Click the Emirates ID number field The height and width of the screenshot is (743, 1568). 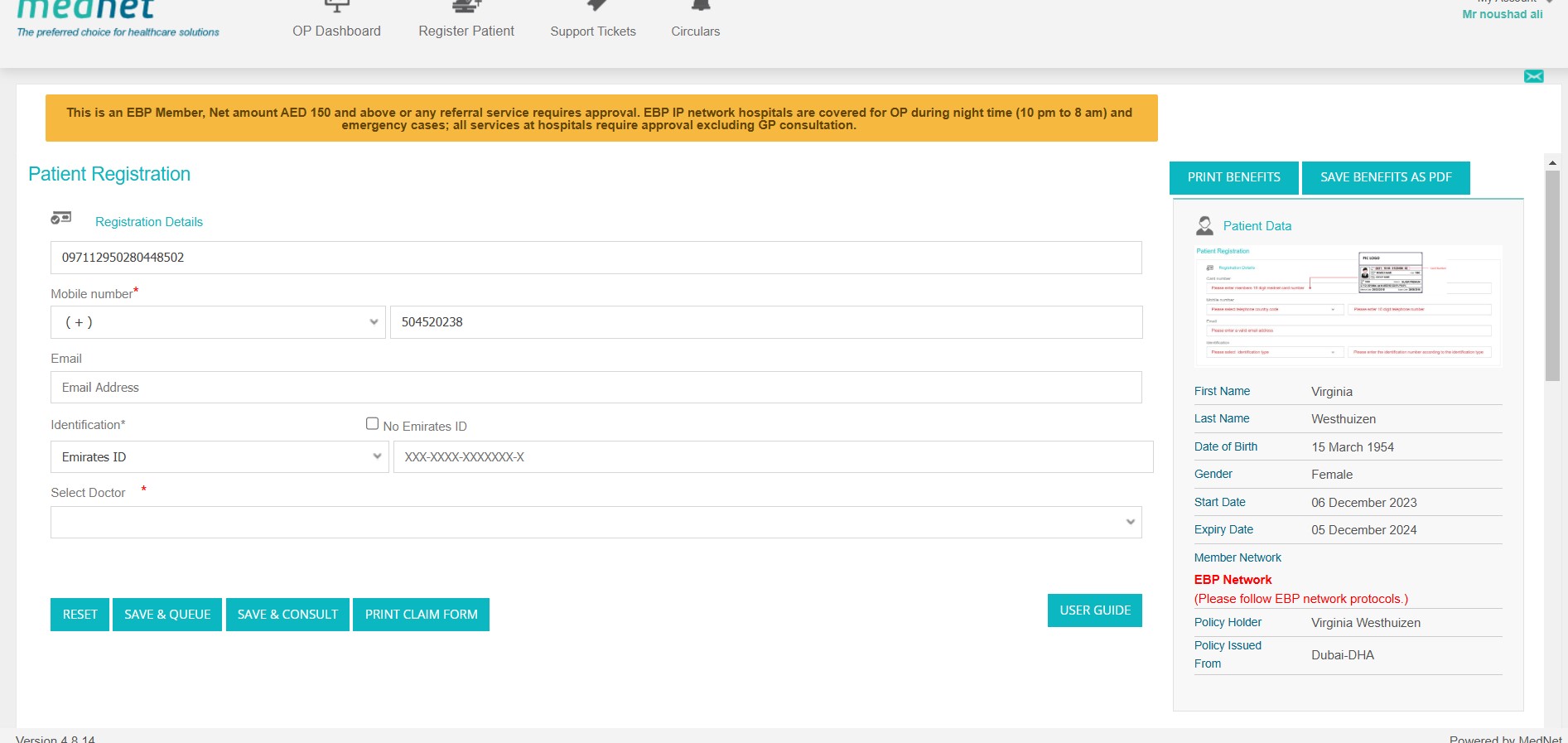coord(774,457)
